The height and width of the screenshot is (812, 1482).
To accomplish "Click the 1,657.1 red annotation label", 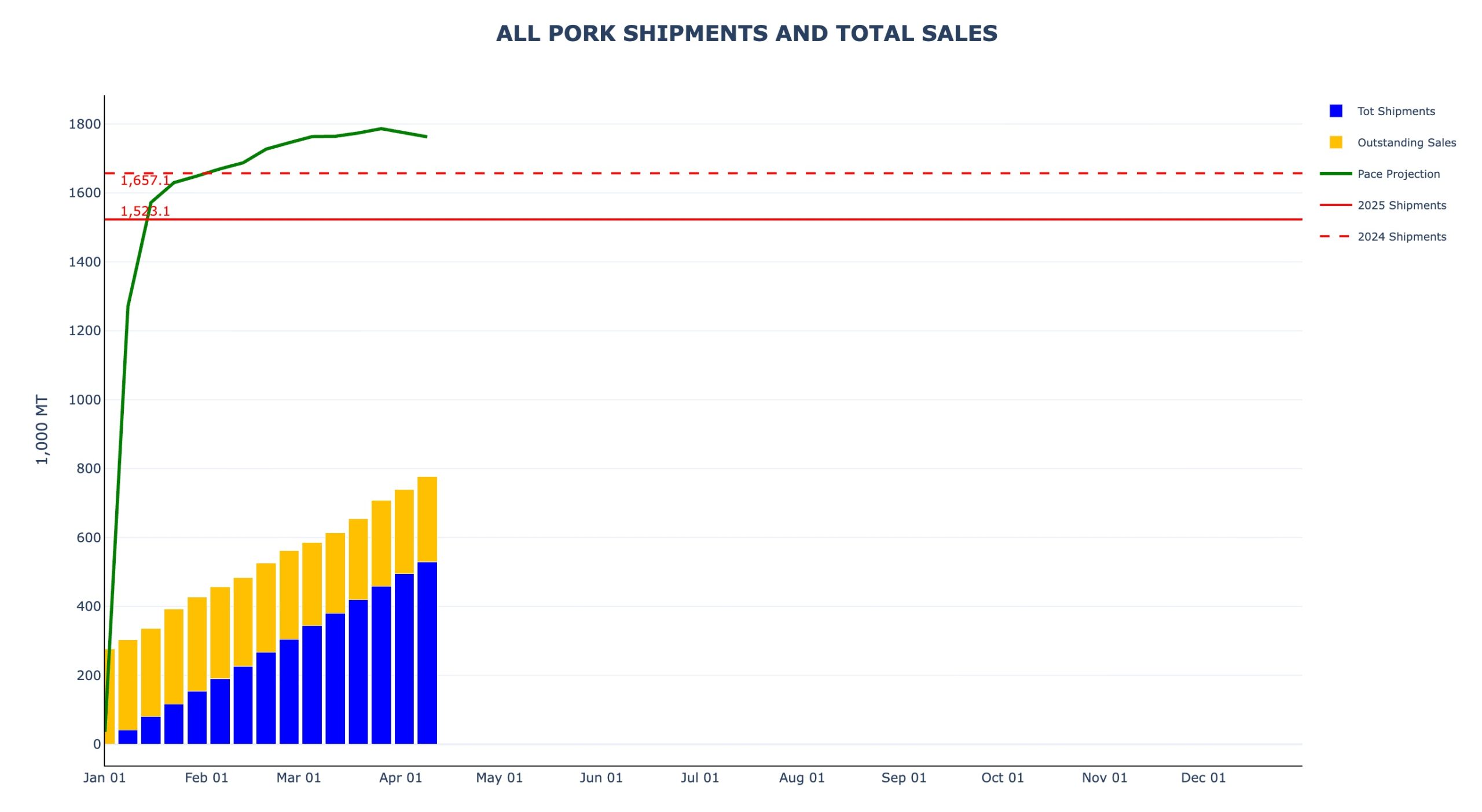I will click(x=145, y=181).
